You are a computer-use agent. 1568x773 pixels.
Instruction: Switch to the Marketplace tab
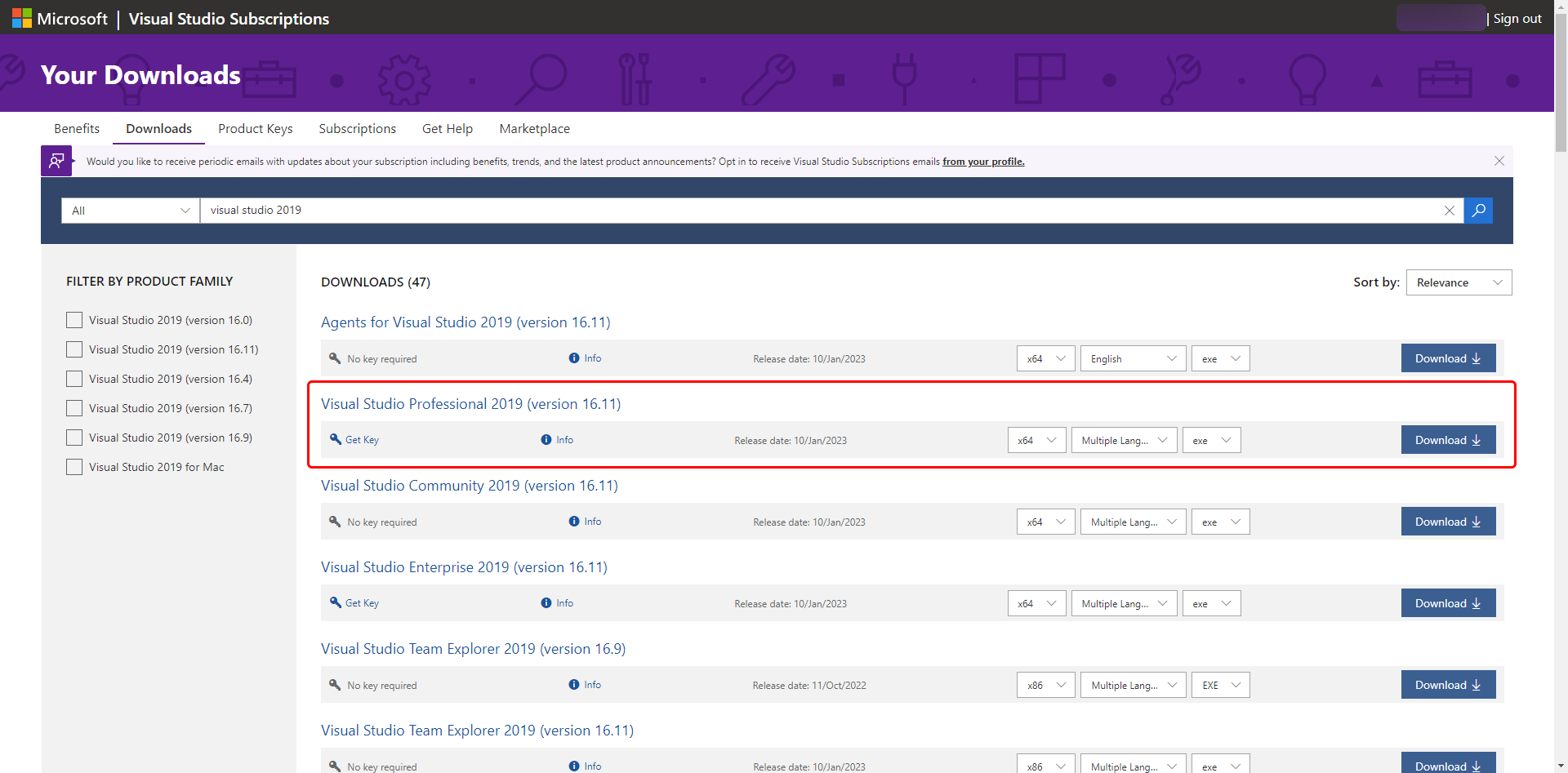tap(535, 129)
